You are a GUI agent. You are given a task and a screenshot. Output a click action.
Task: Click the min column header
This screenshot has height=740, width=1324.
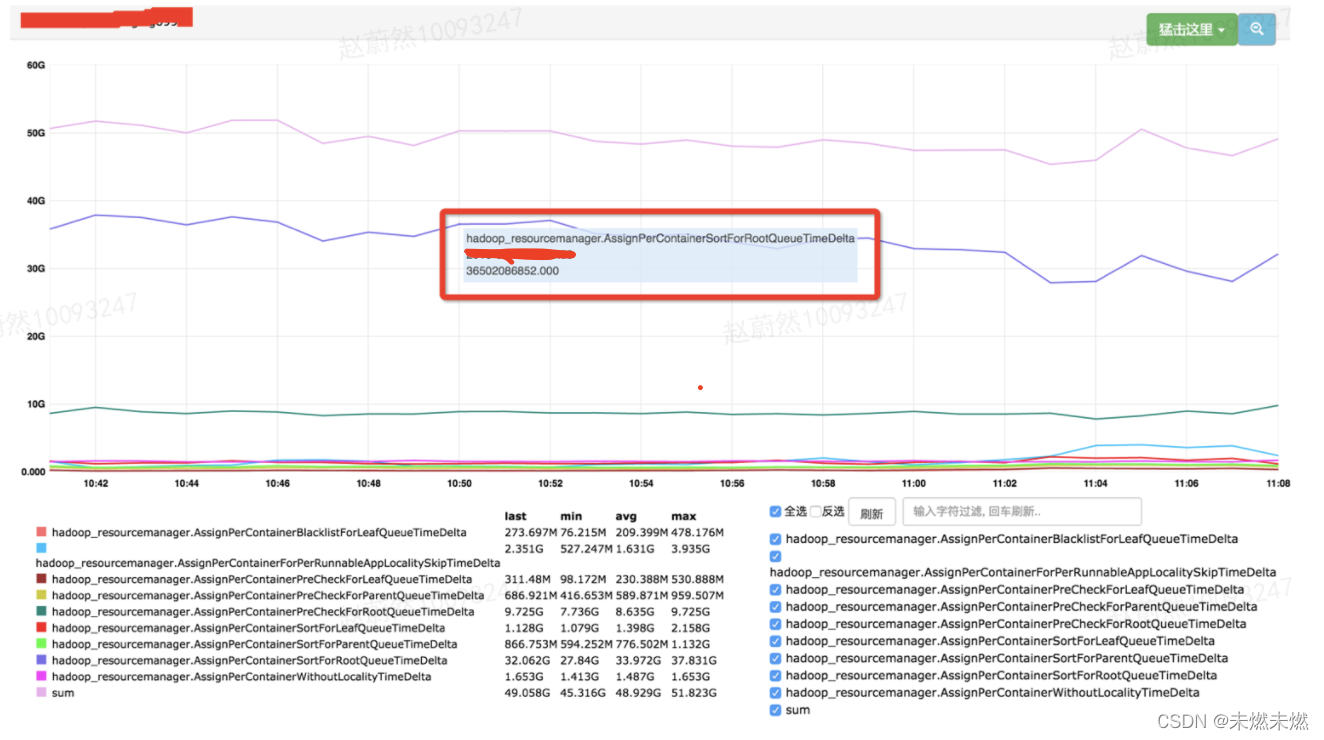coord(570,516)
